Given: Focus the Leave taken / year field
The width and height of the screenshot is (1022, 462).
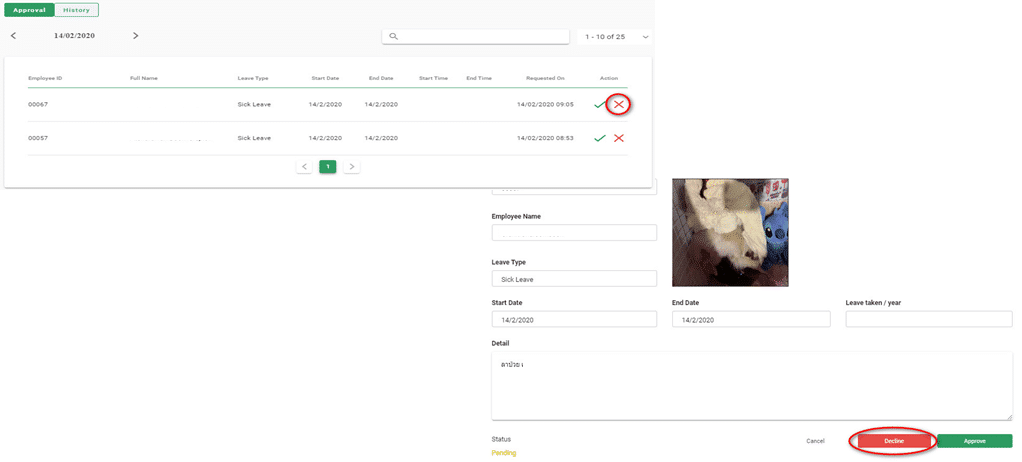Looking at the screenshot, I should point(928,319).
